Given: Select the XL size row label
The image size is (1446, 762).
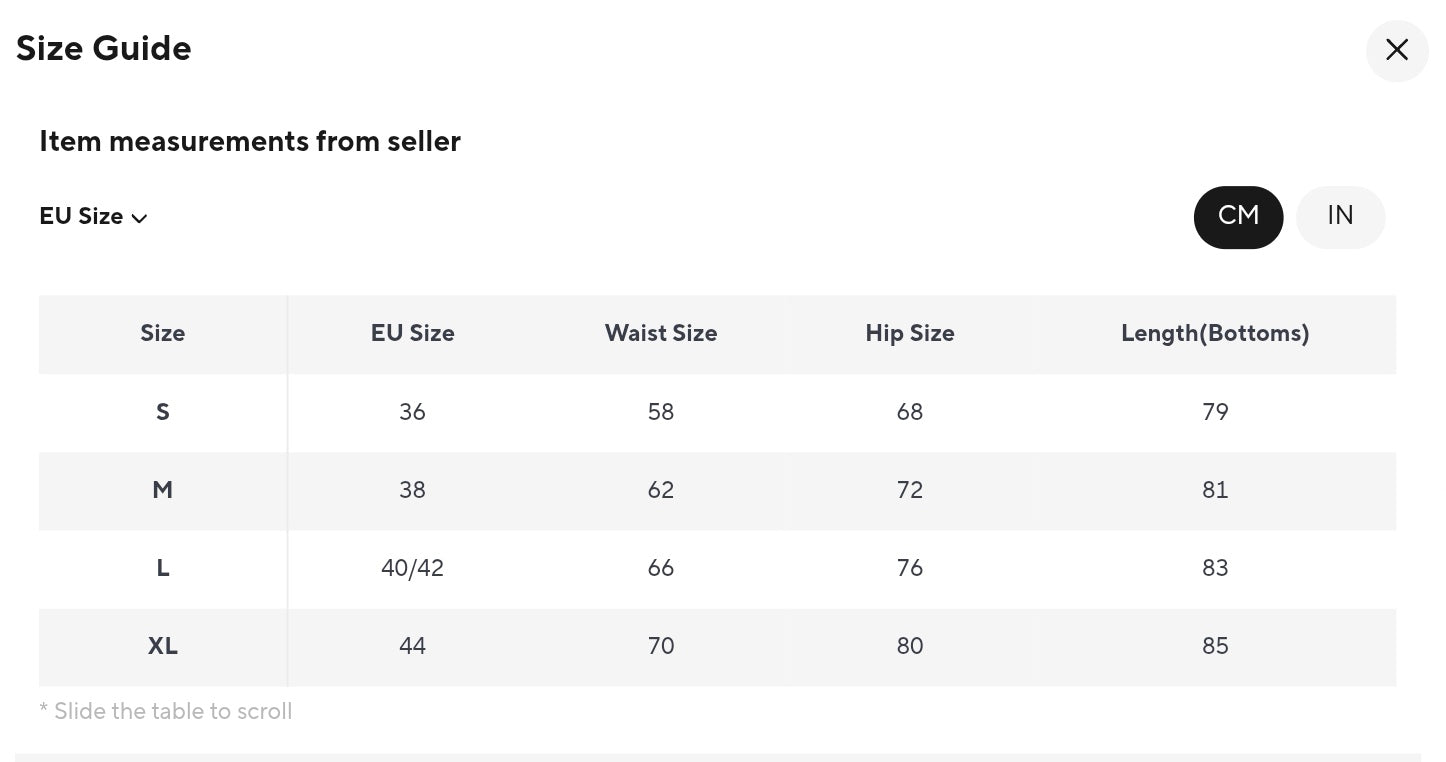Looking at the screenshot, I should (162, 646).
